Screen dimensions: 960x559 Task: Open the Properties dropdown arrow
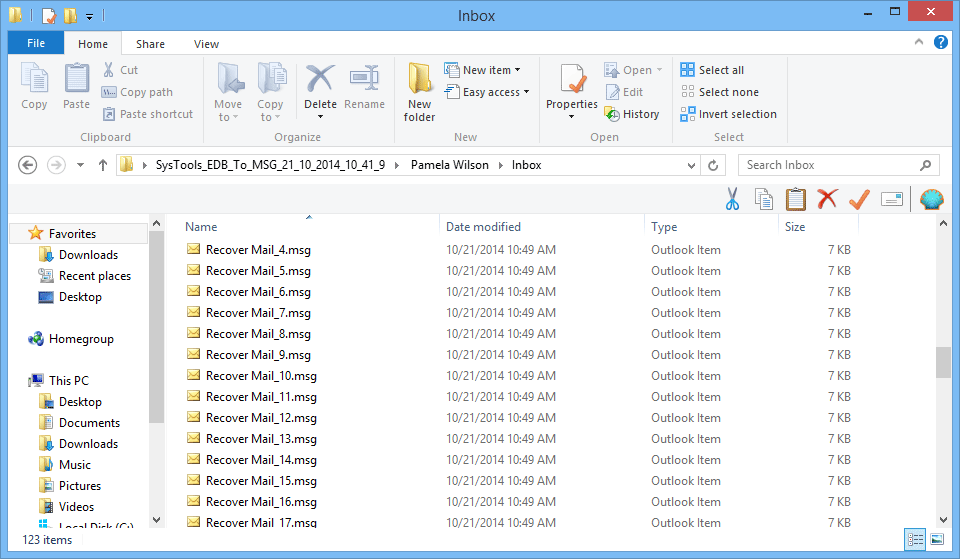pos(571,117)
